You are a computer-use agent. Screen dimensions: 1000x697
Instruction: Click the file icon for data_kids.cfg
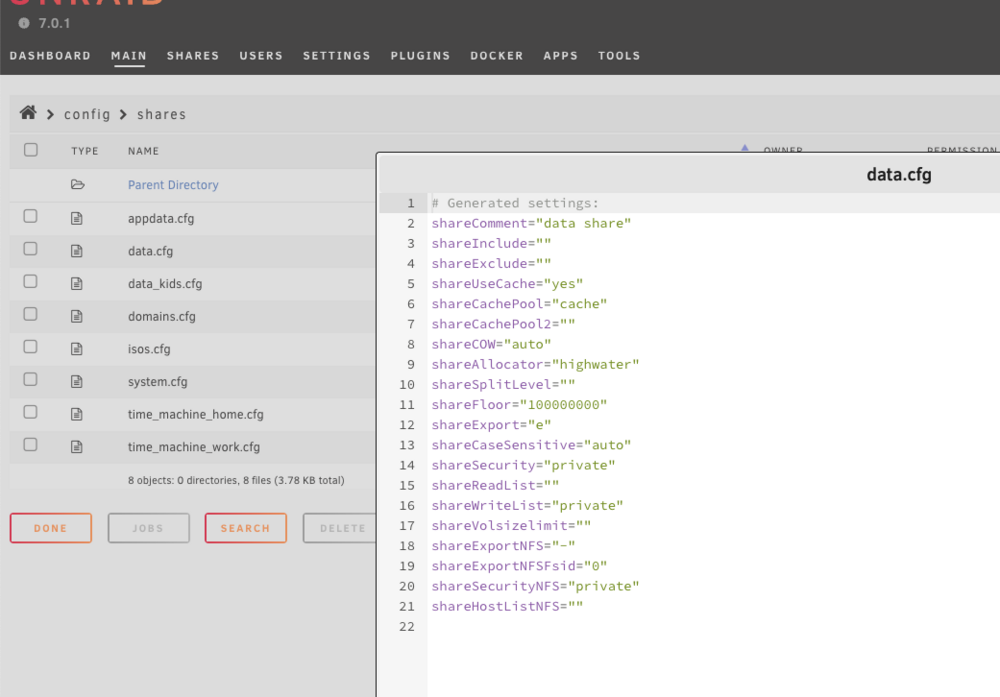click(x=77, y=283)
